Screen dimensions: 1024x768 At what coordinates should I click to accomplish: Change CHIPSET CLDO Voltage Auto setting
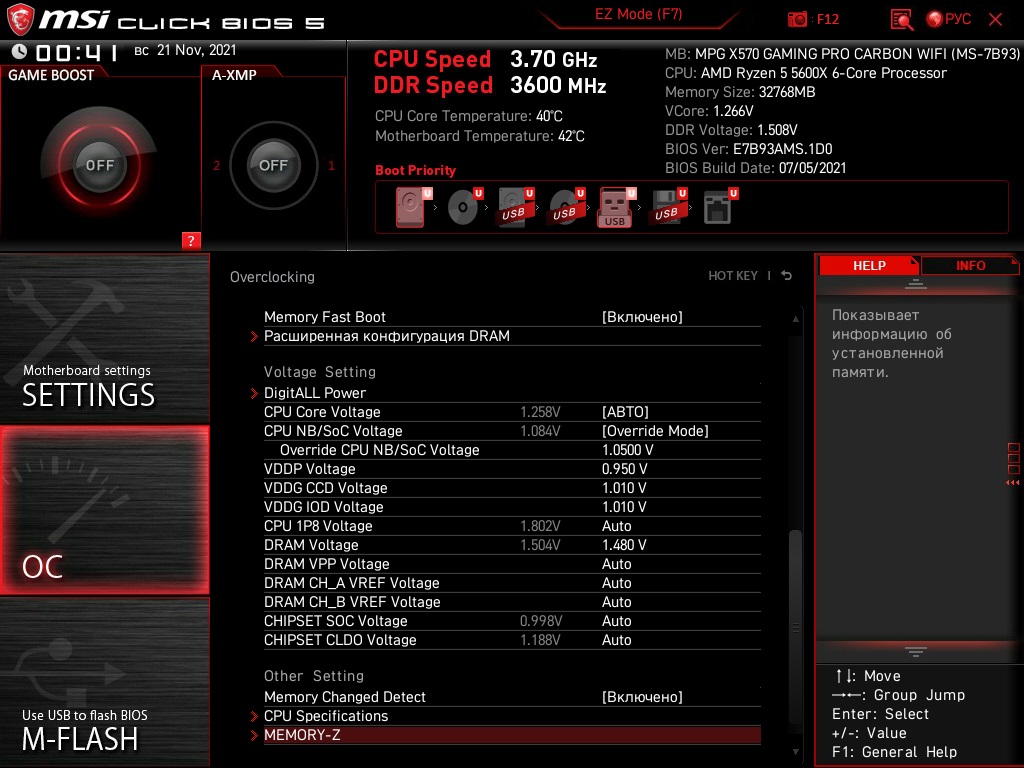[x=616, y=639]
